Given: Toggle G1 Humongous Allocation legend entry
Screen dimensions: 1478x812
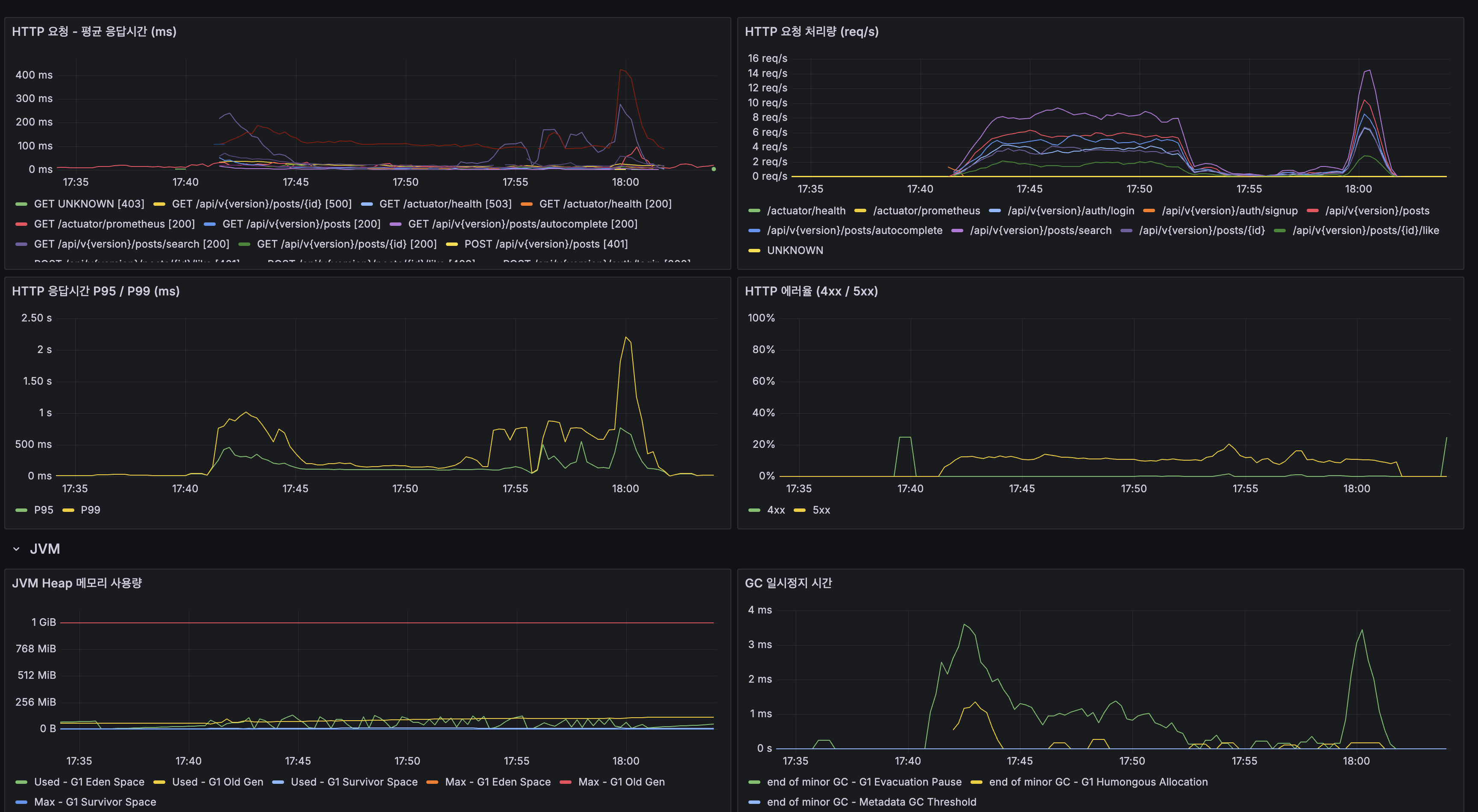Looking at the screenshot, I should pos(1098,782).
